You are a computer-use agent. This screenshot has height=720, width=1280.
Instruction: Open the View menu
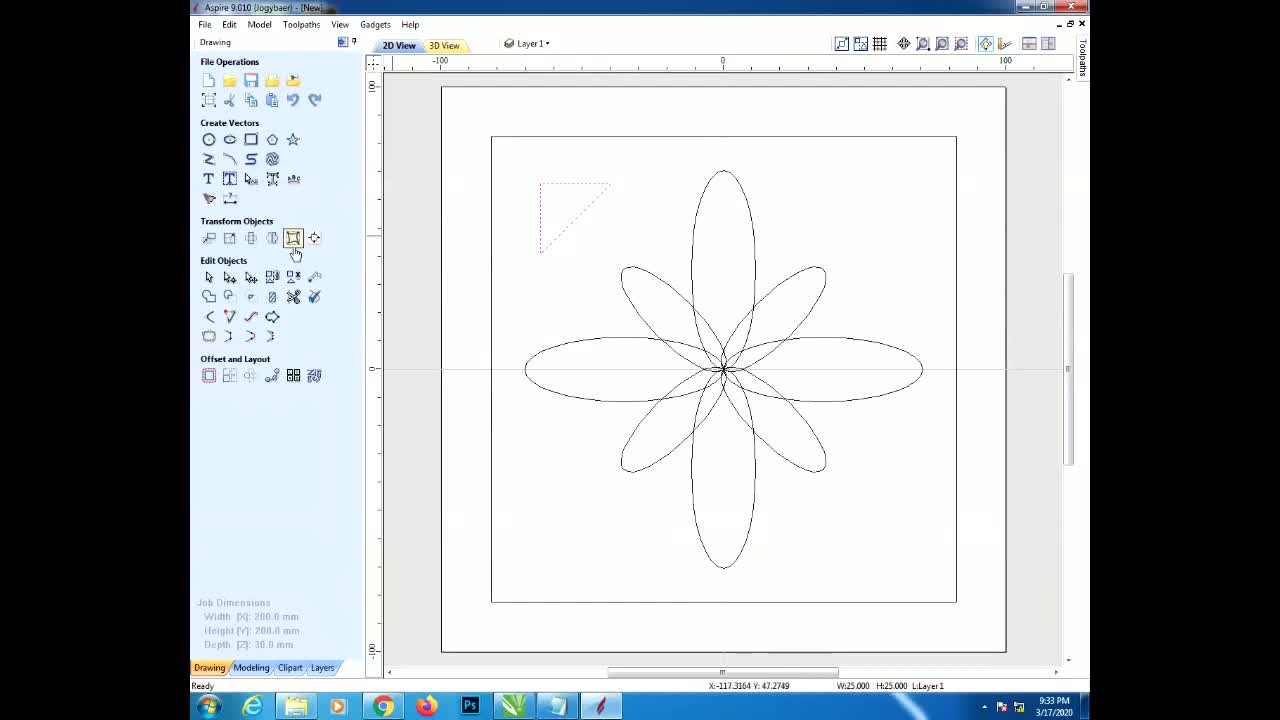[x=340, y=25]
